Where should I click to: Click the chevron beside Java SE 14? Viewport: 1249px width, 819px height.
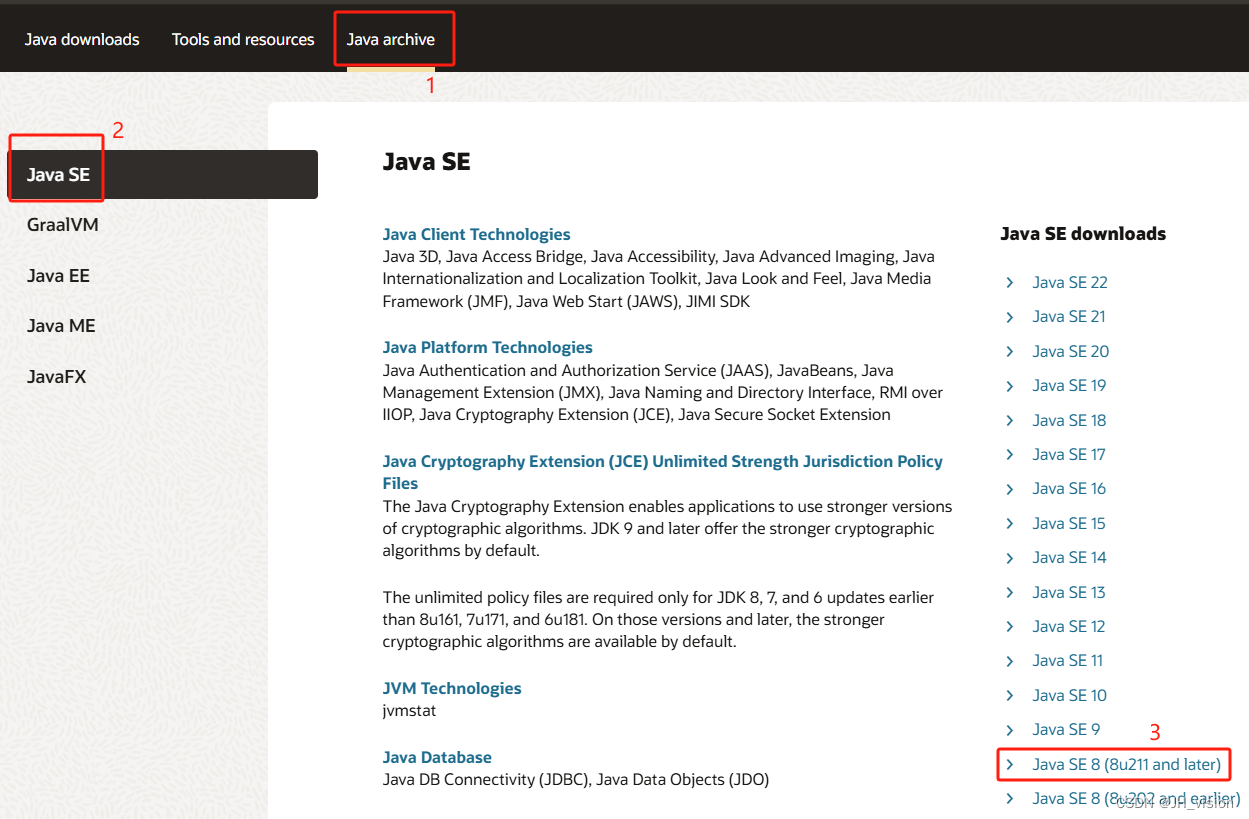(x=1010, y=558)
